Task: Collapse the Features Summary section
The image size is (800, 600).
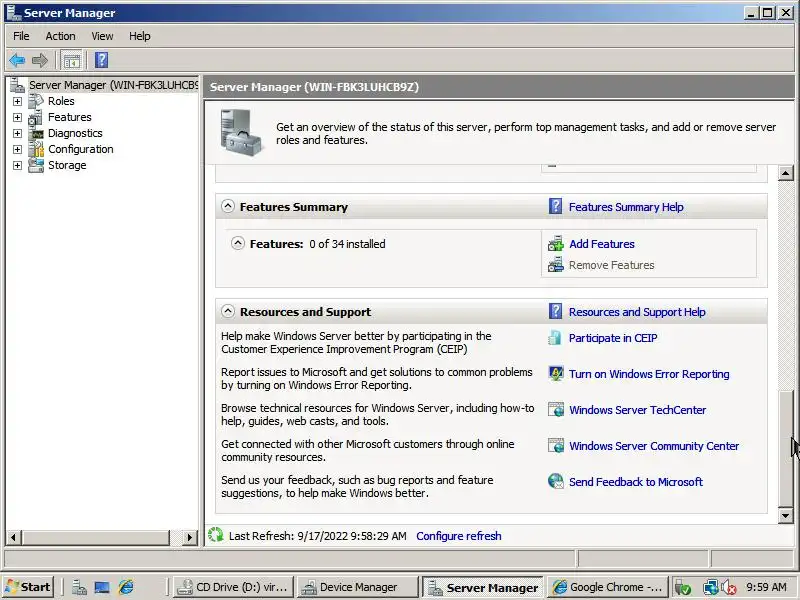Action: (x=228, y=206)
